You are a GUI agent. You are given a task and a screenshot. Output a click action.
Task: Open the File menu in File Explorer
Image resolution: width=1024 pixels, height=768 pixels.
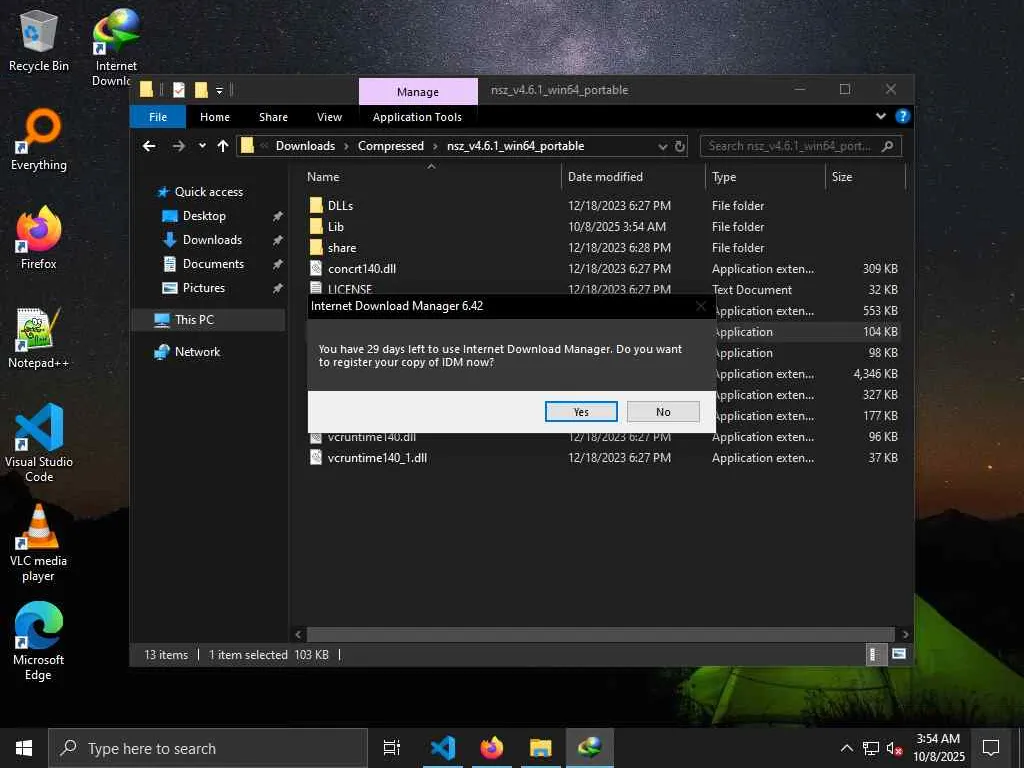pyautogui.click(x=158, y=117)
